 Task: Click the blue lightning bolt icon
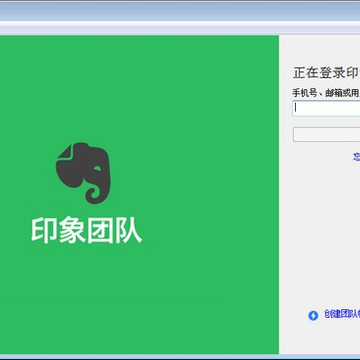tap(313, 316)
